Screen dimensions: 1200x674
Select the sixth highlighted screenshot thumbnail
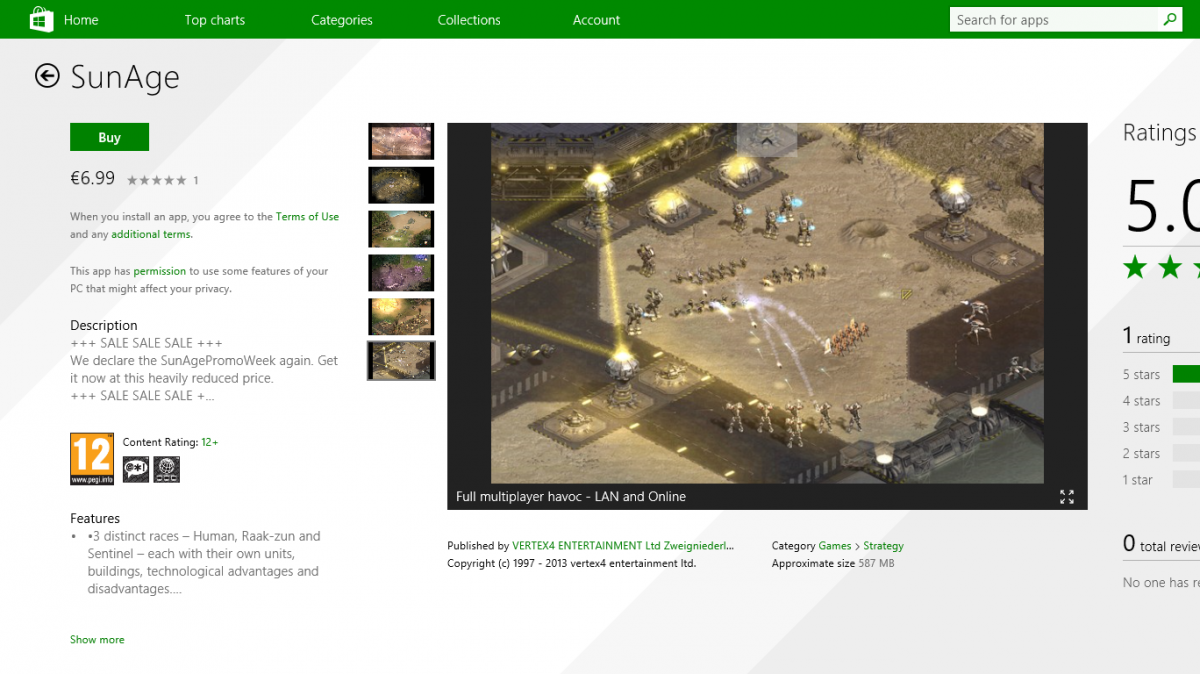pyautogui.click(x=401, y=360)
